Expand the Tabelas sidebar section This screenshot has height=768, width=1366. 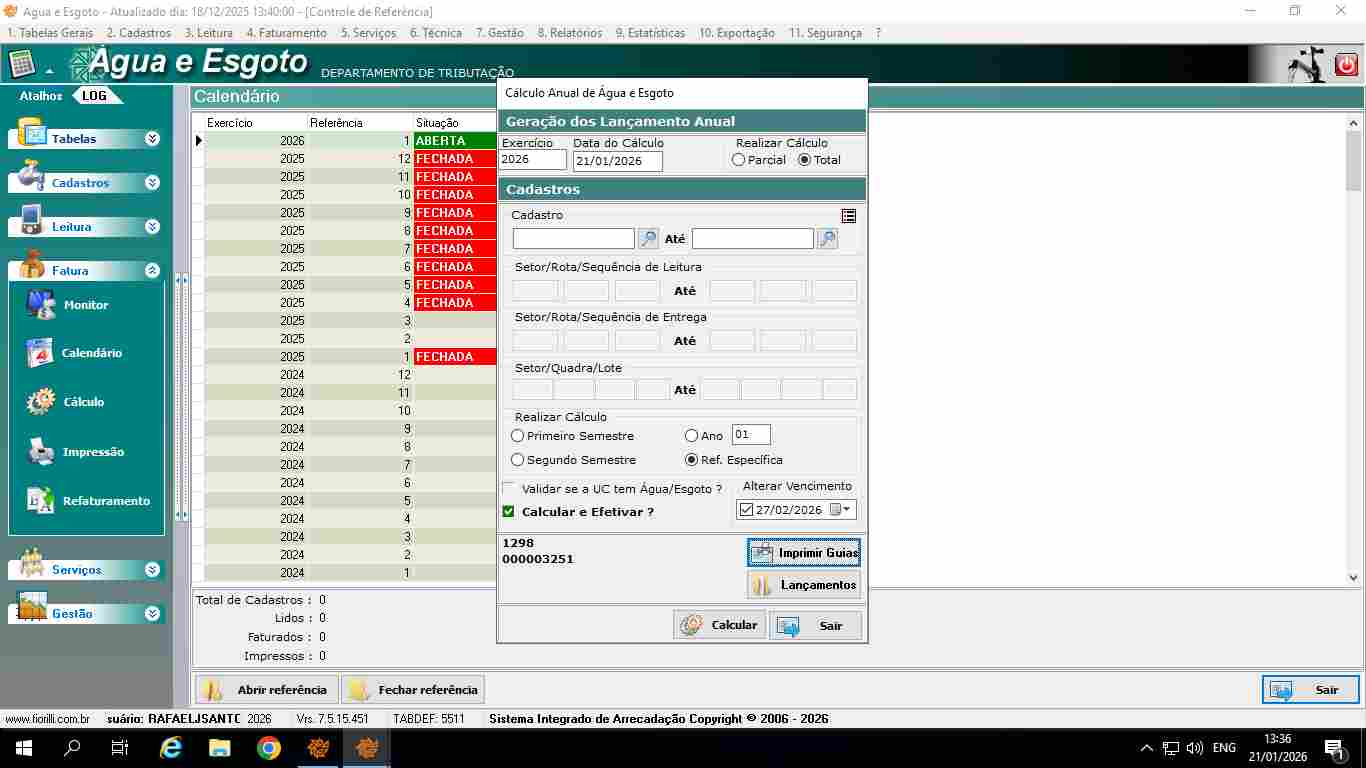[x=152, y=139]
